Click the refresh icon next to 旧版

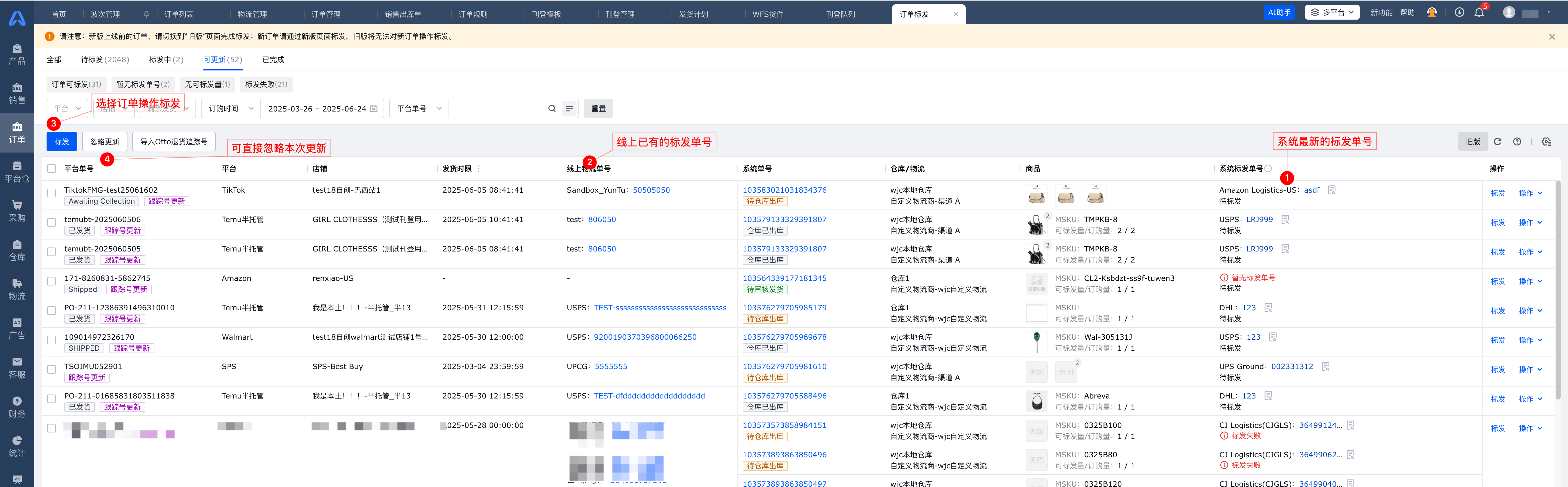tap(1498, 142)
